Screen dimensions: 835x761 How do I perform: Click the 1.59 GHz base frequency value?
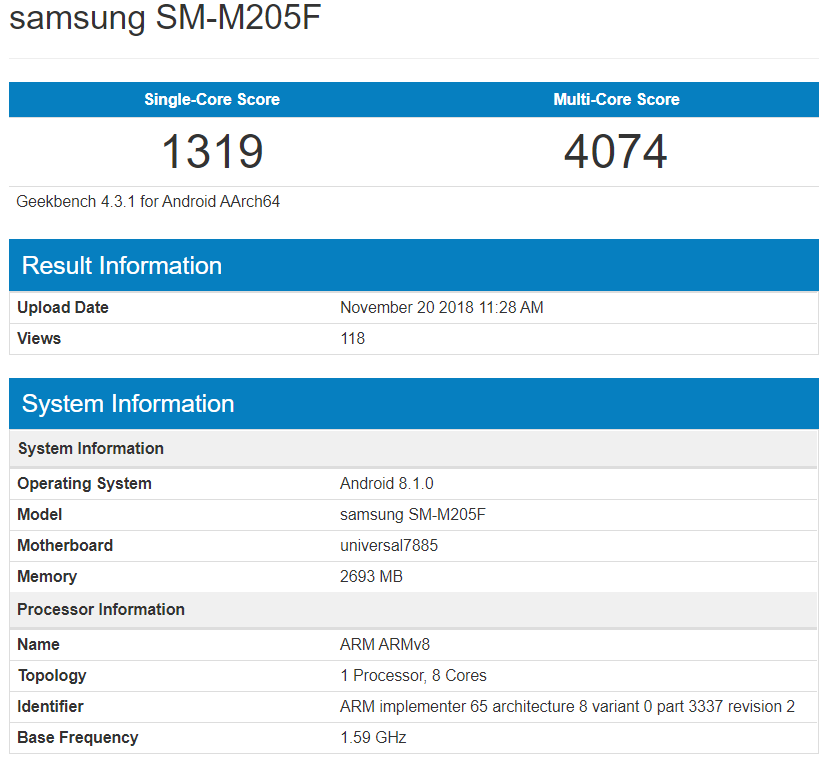click(x=373, y=737)
